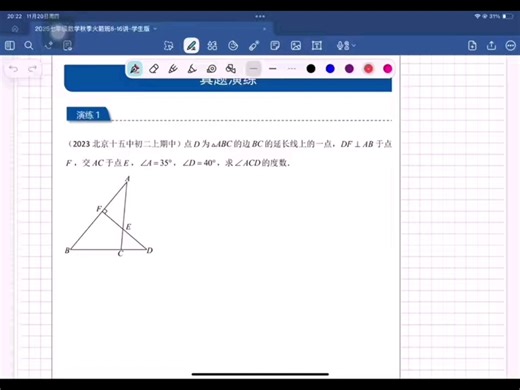Image resolution: width=520 pixels, height=390 pixels.
Task: Open the multitasking three-dots menu
Action: coord(260,16)
